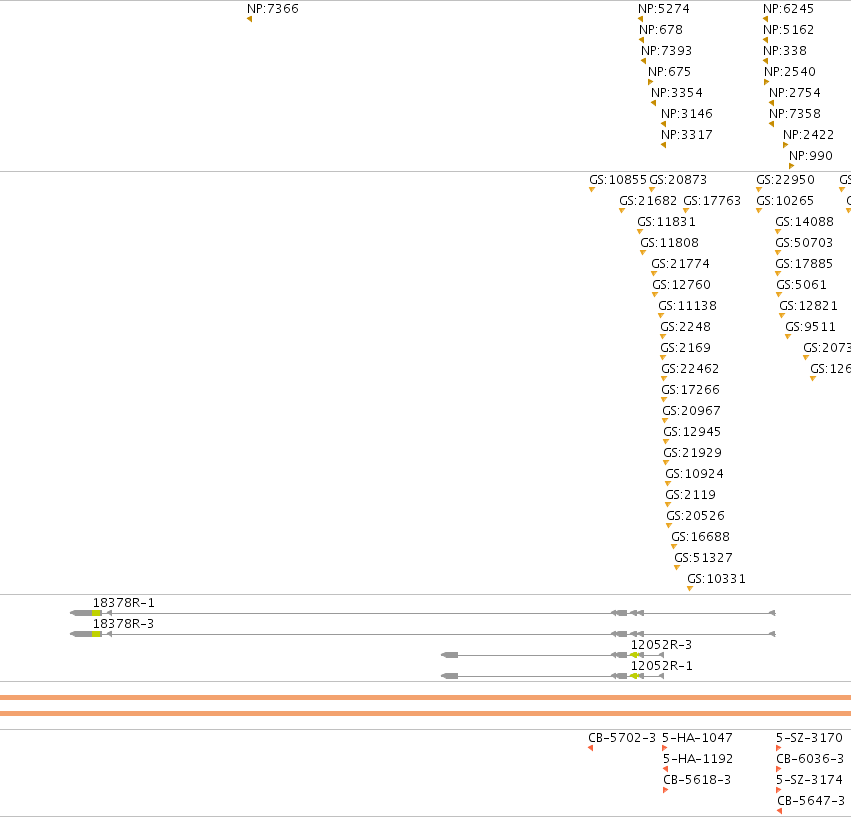Click the NP:678 feature label
The image size is (851, 817).
(661, 30)
